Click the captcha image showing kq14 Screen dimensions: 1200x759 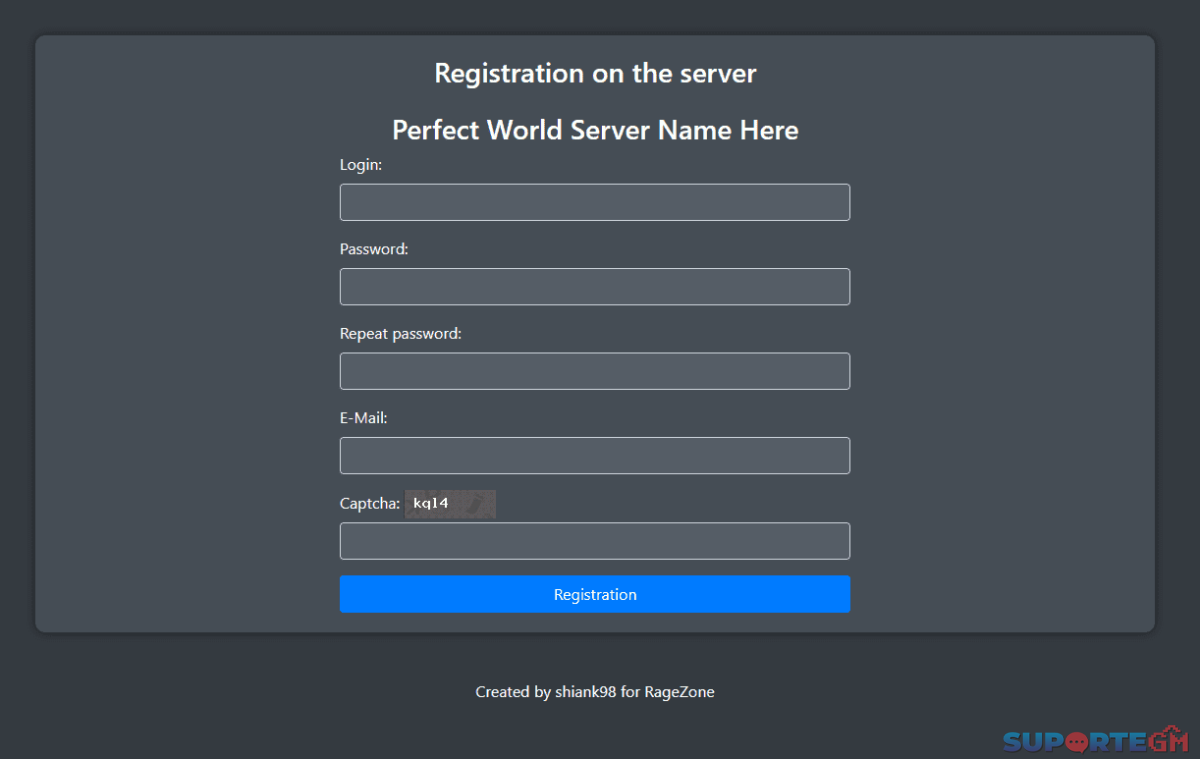(x=450, y=504)
